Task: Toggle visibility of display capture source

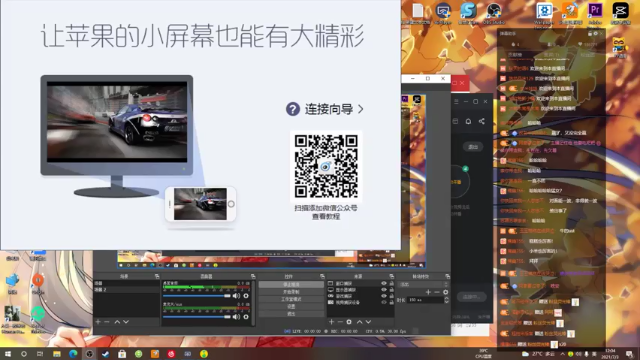Action: click(384, 290)
